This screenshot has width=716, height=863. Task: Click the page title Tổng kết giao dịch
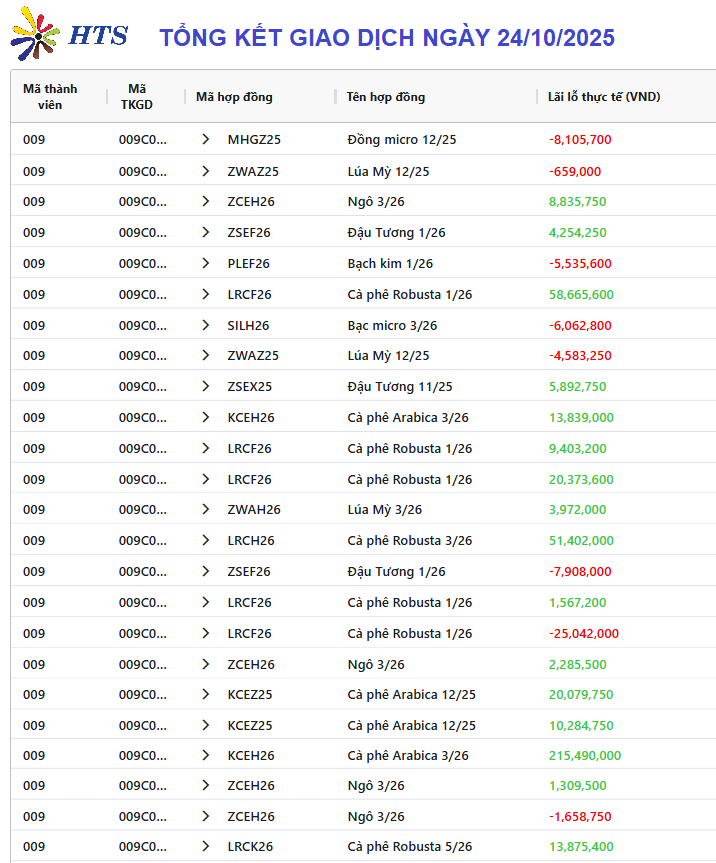point(387,38)
